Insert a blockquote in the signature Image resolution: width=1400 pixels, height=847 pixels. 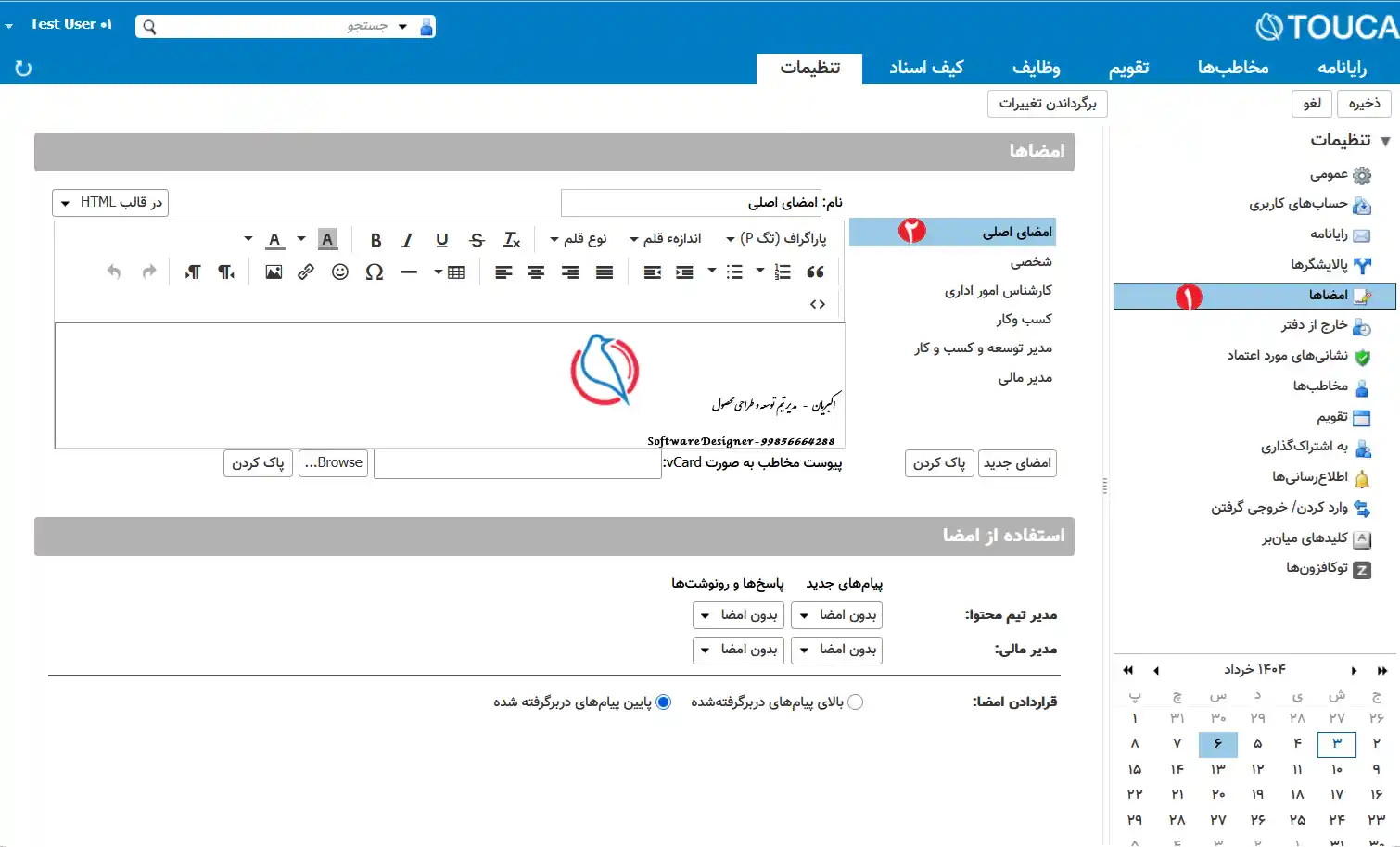(x=815, y=272)
